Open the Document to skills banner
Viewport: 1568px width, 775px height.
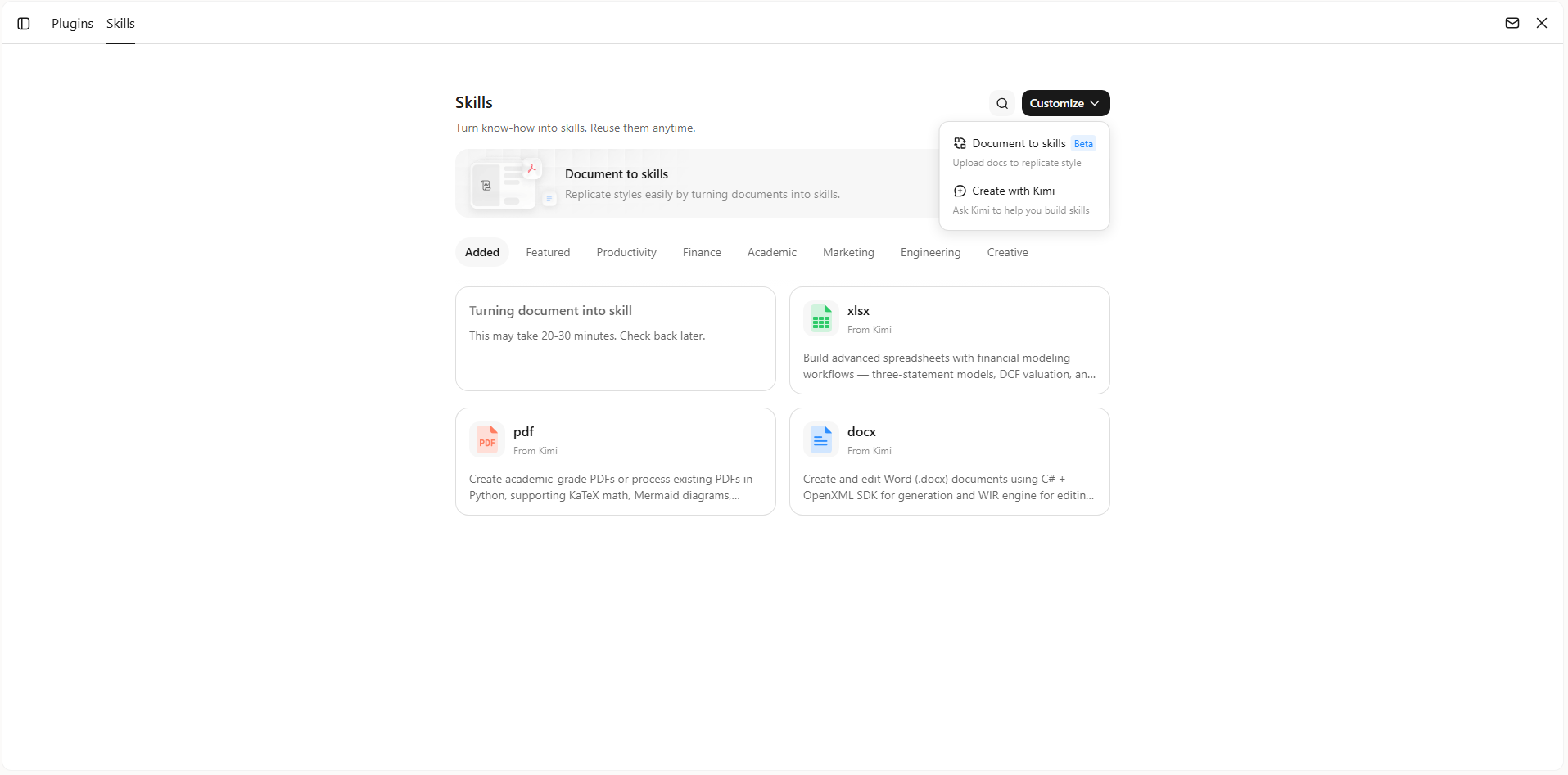[x=697, y=183]
